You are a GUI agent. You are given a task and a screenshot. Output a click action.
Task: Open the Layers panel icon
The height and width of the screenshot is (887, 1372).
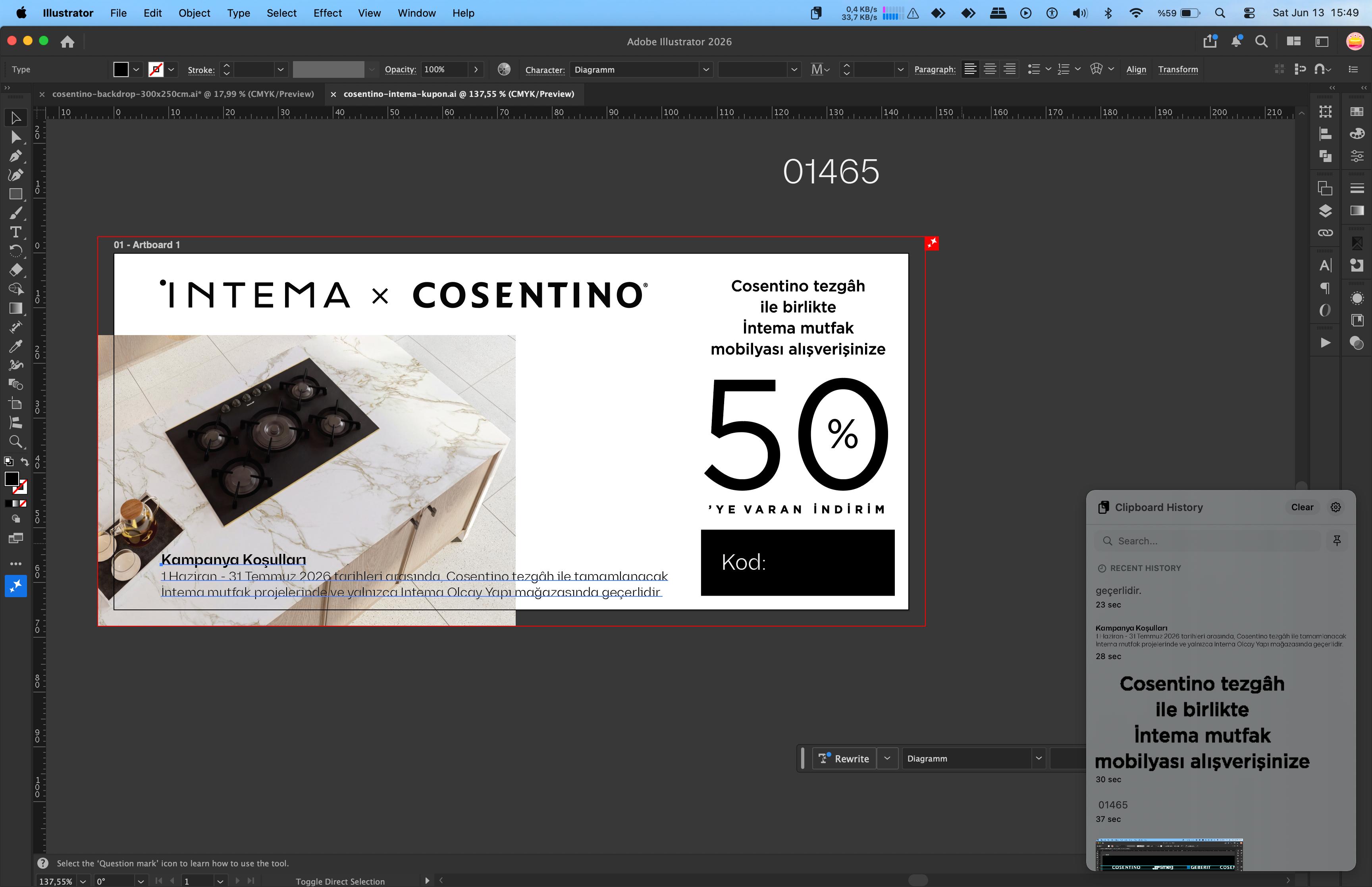(x=1326, y=211)
